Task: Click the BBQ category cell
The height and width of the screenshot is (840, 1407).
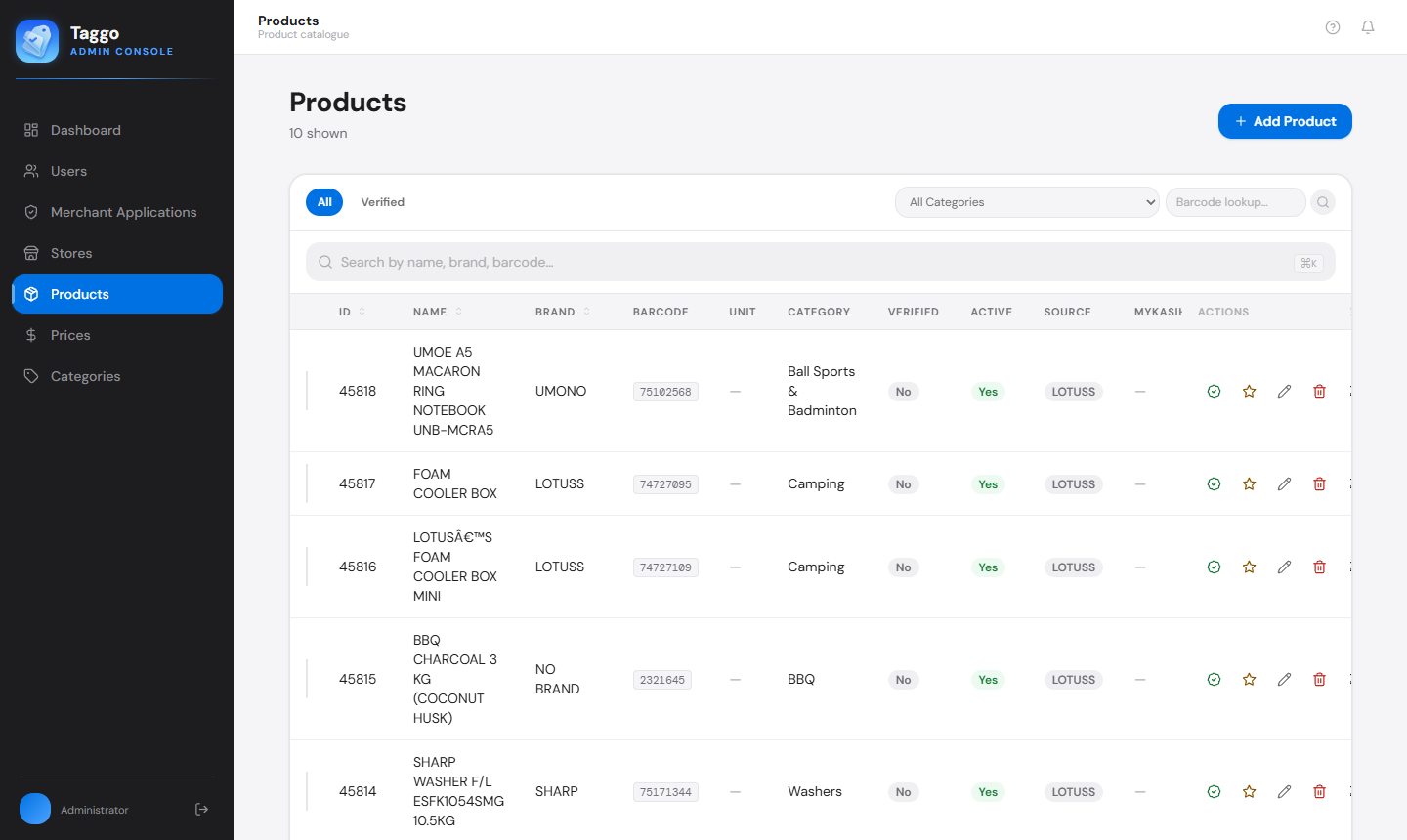Action: [x=801, y=679]
